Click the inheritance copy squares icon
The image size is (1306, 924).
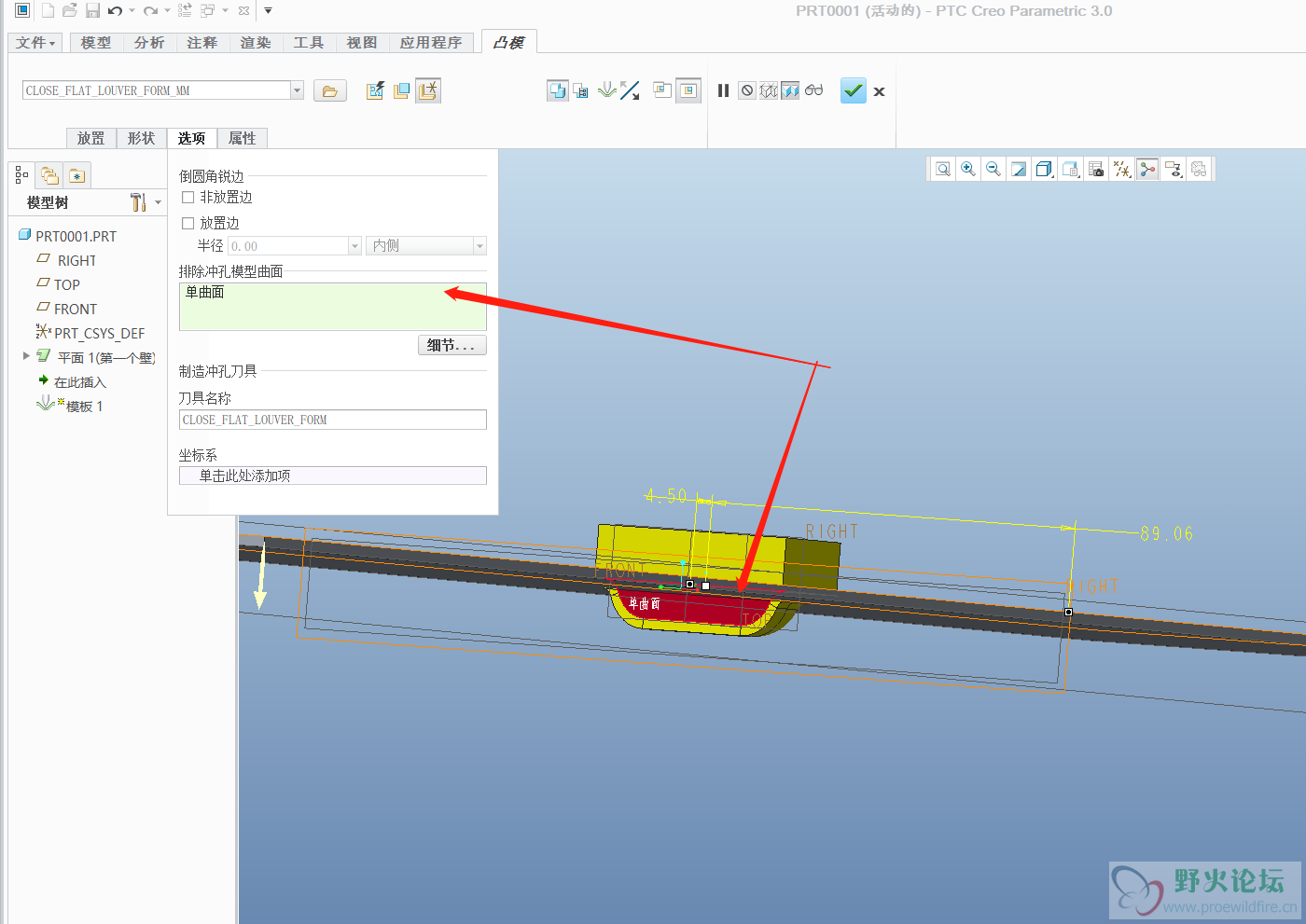point(401,90)
